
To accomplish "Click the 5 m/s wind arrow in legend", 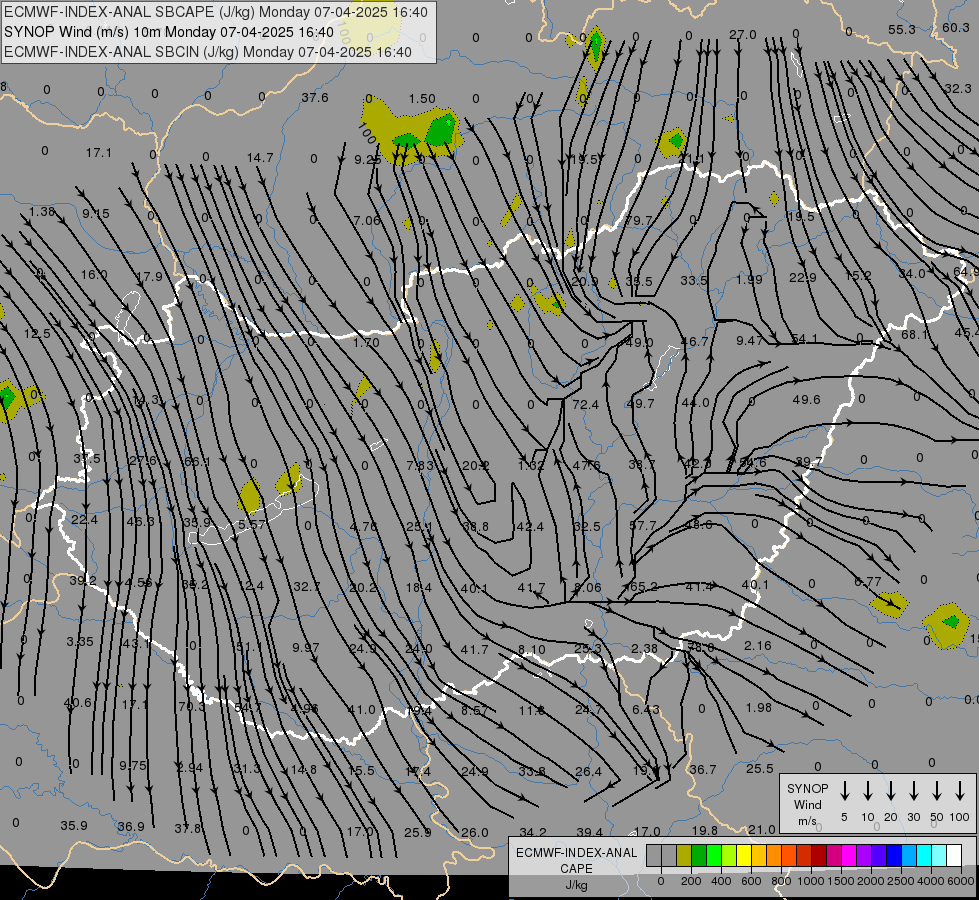I will pyautogui.click(x=844, y=790).
